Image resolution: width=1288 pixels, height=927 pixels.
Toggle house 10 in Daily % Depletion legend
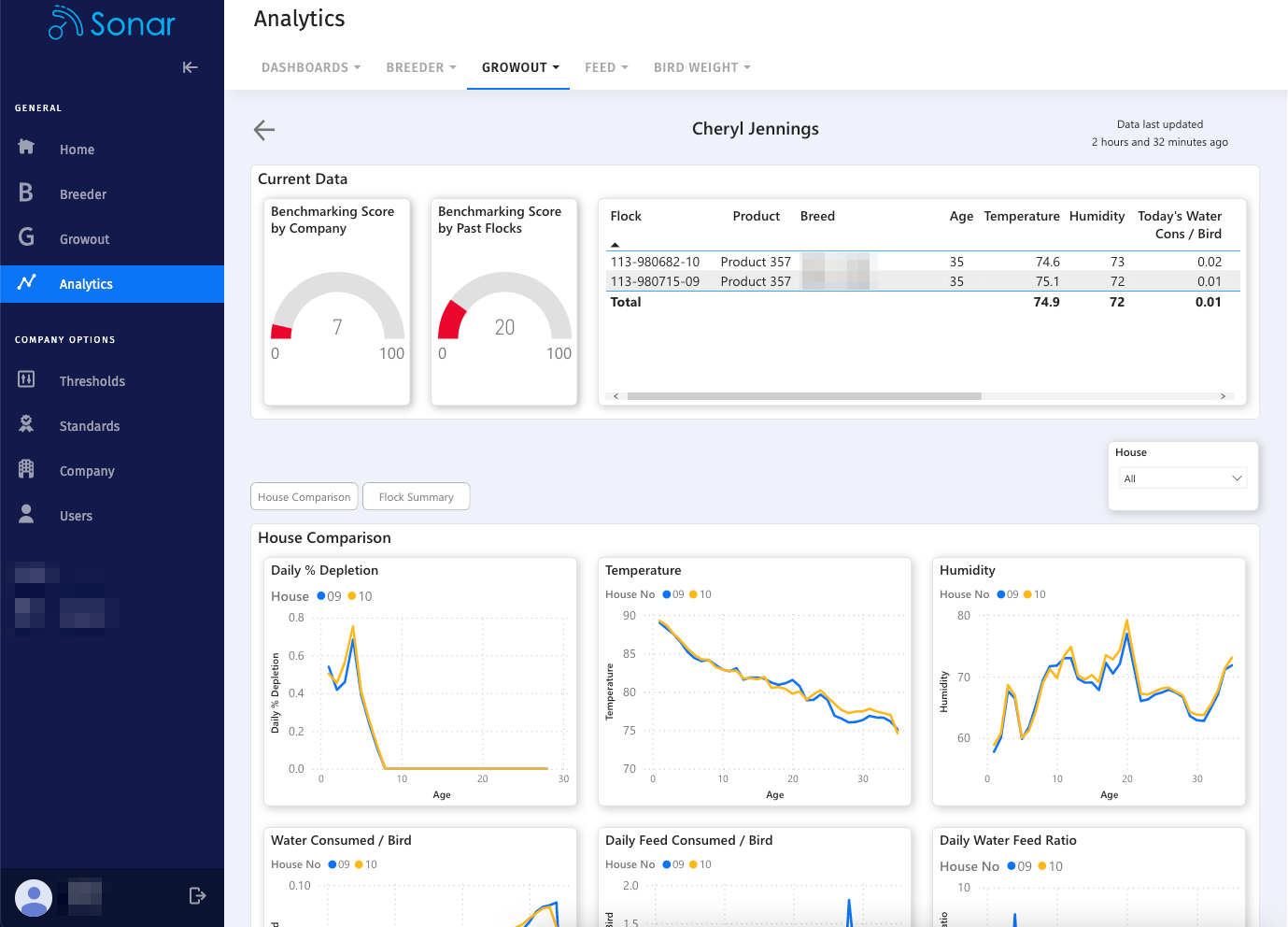(361, 596)
